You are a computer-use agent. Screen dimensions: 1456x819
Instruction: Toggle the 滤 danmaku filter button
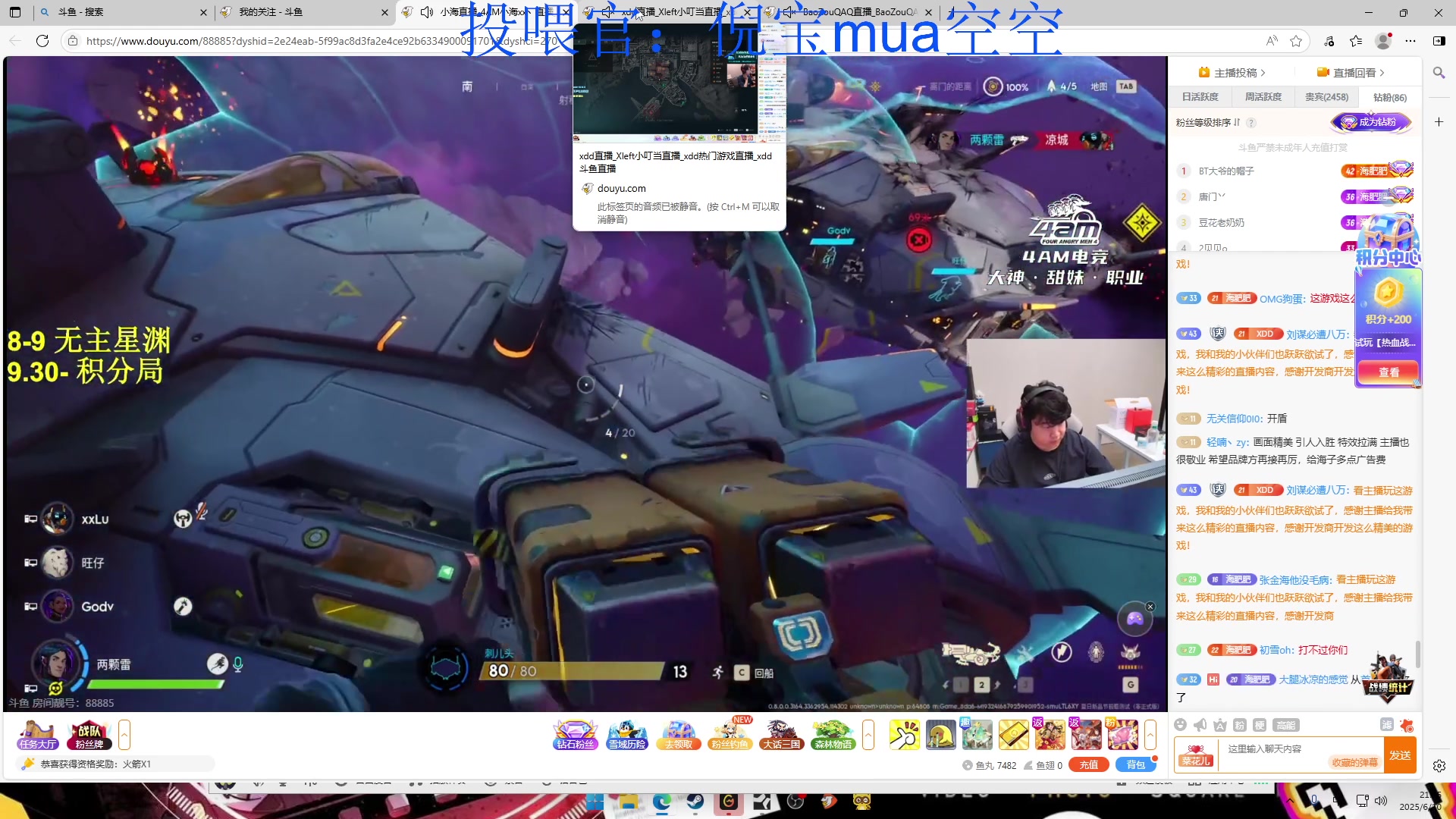coord(1386,725)
